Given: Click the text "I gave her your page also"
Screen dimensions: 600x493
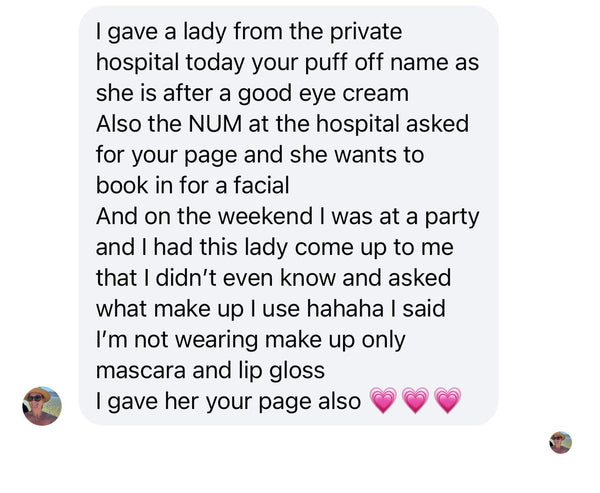Looking at the screenshot, I should [x=228, y=402].
